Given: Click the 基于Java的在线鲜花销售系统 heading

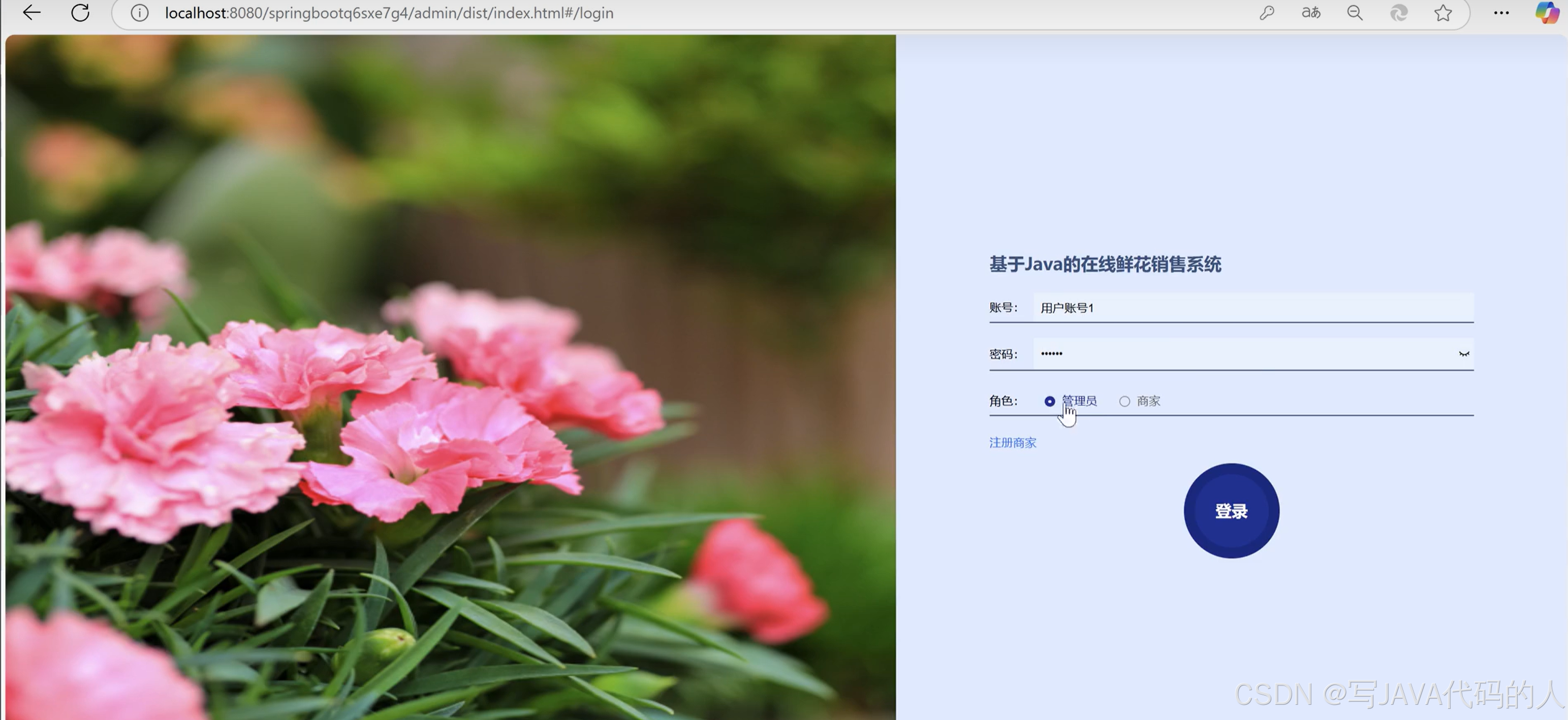Looking at the screenshot, I should [1106, 265].
